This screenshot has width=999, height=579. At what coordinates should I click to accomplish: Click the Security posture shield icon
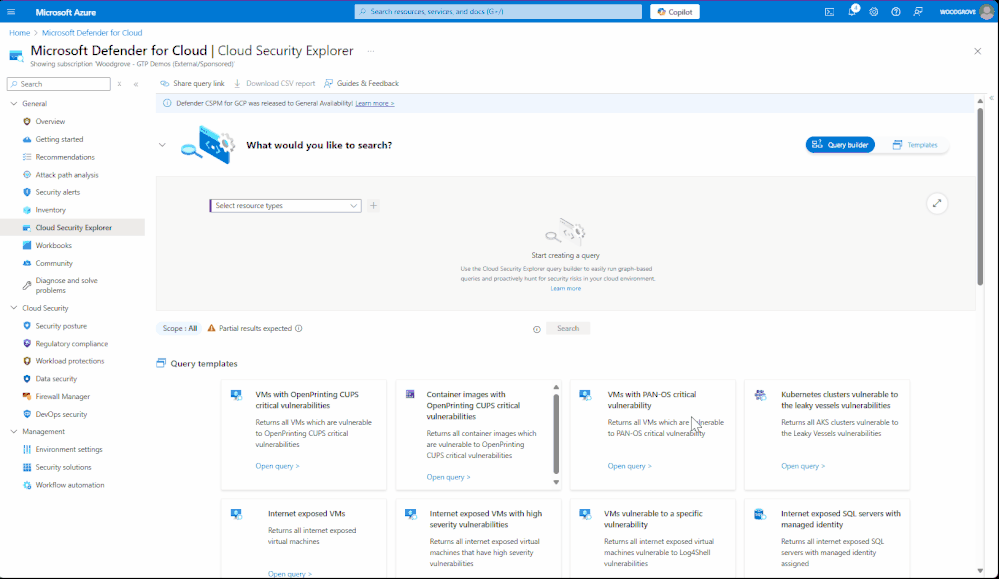pos(27,325)
